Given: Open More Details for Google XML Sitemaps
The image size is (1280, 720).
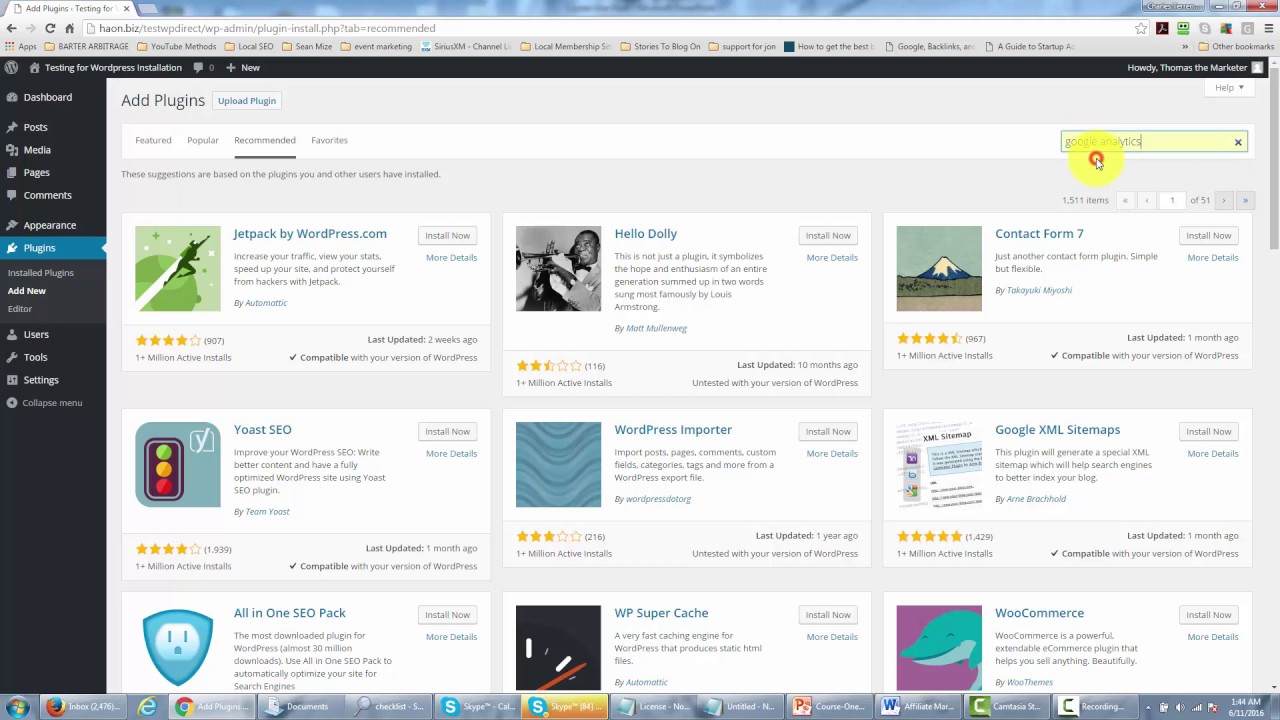Looking at the screenshot, I should [1212, 454].
